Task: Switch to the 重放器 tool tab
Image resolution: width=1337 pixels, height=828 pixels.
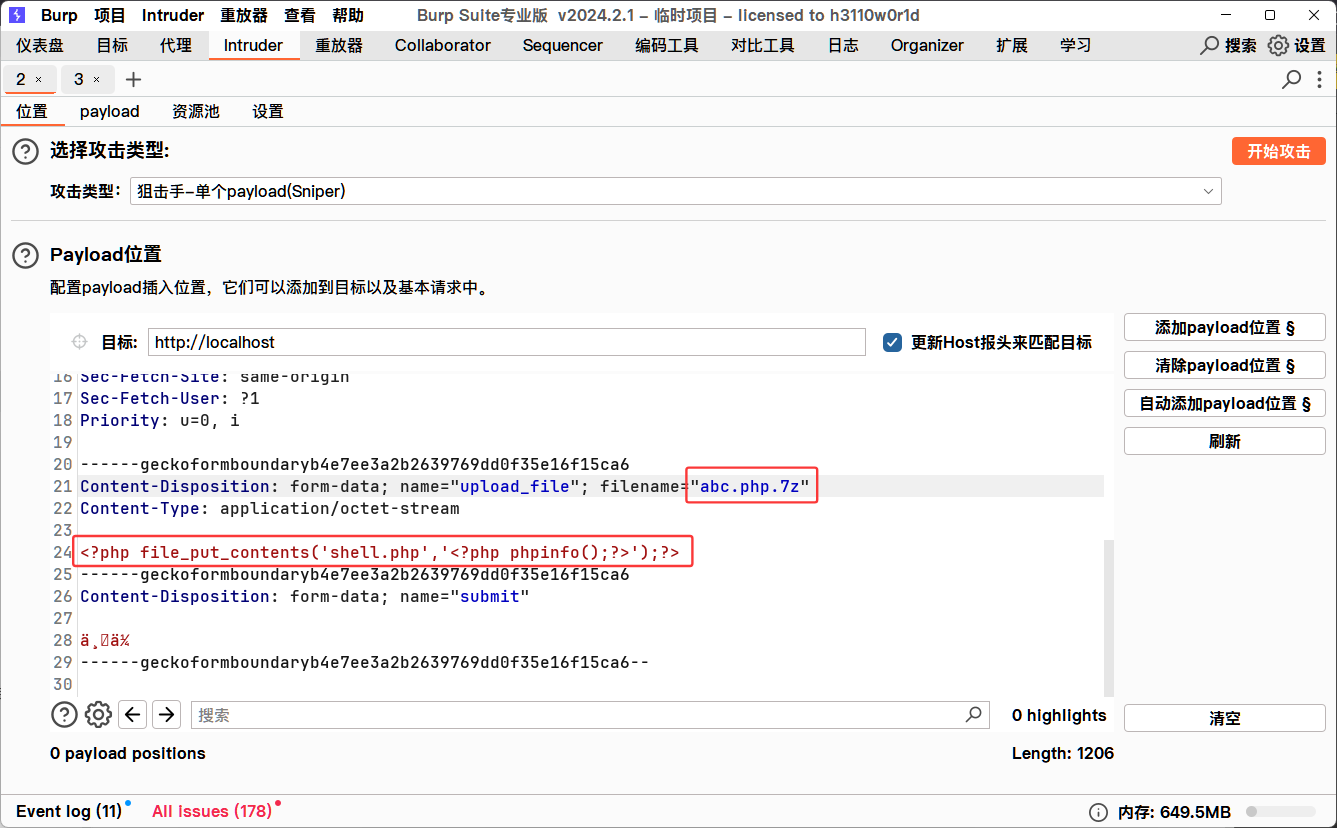Action: point(339,46)
